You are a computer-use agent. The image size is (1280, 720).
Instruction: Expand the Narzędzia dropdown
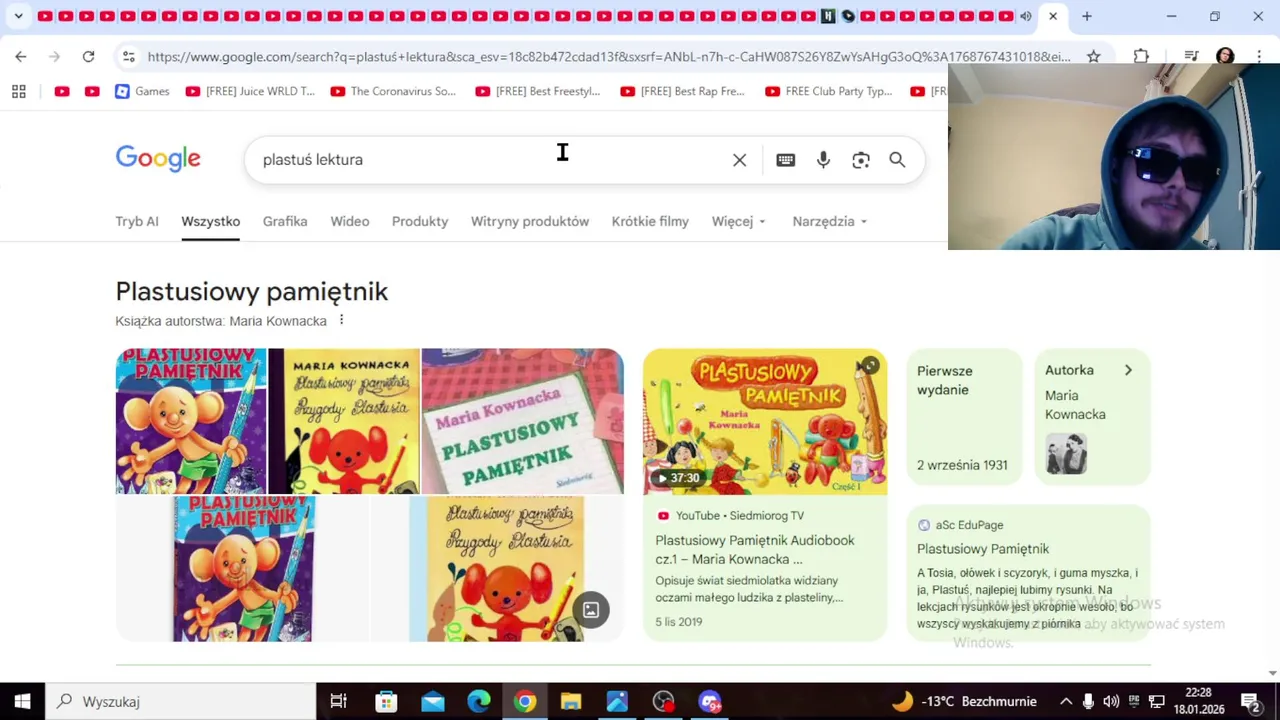pos(830,221)
